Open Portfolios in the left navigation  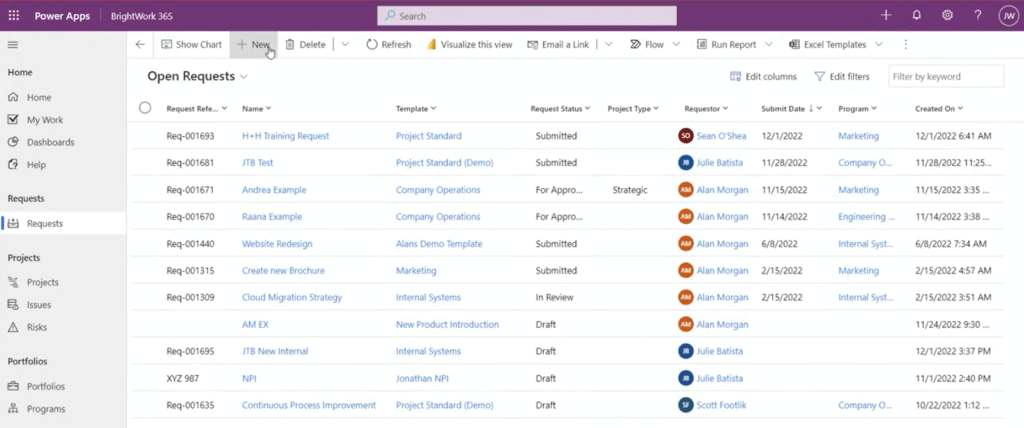click(x=46, y=386)
